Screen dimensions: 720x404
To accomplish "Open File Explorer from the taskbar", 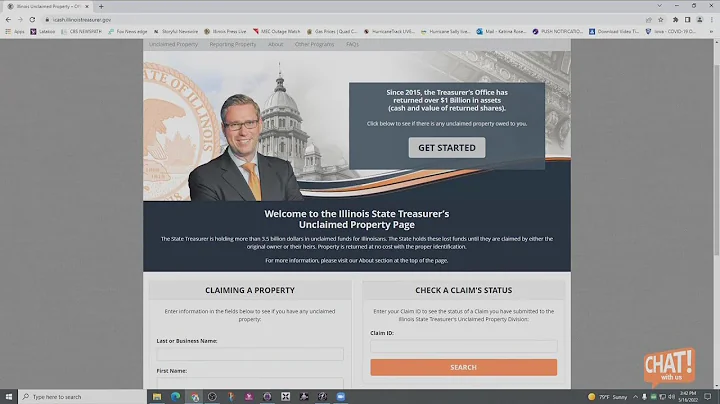I will click(157, 397).
